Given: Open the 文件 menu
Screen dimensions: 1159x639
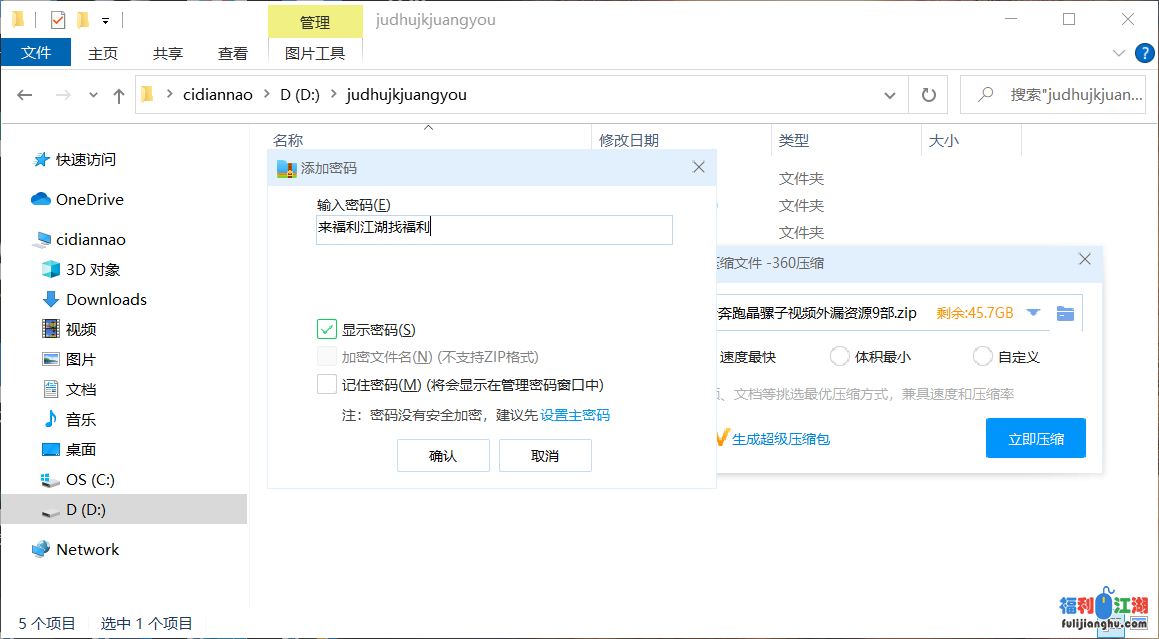Looking at the screenshot, I should pos(36,53).
